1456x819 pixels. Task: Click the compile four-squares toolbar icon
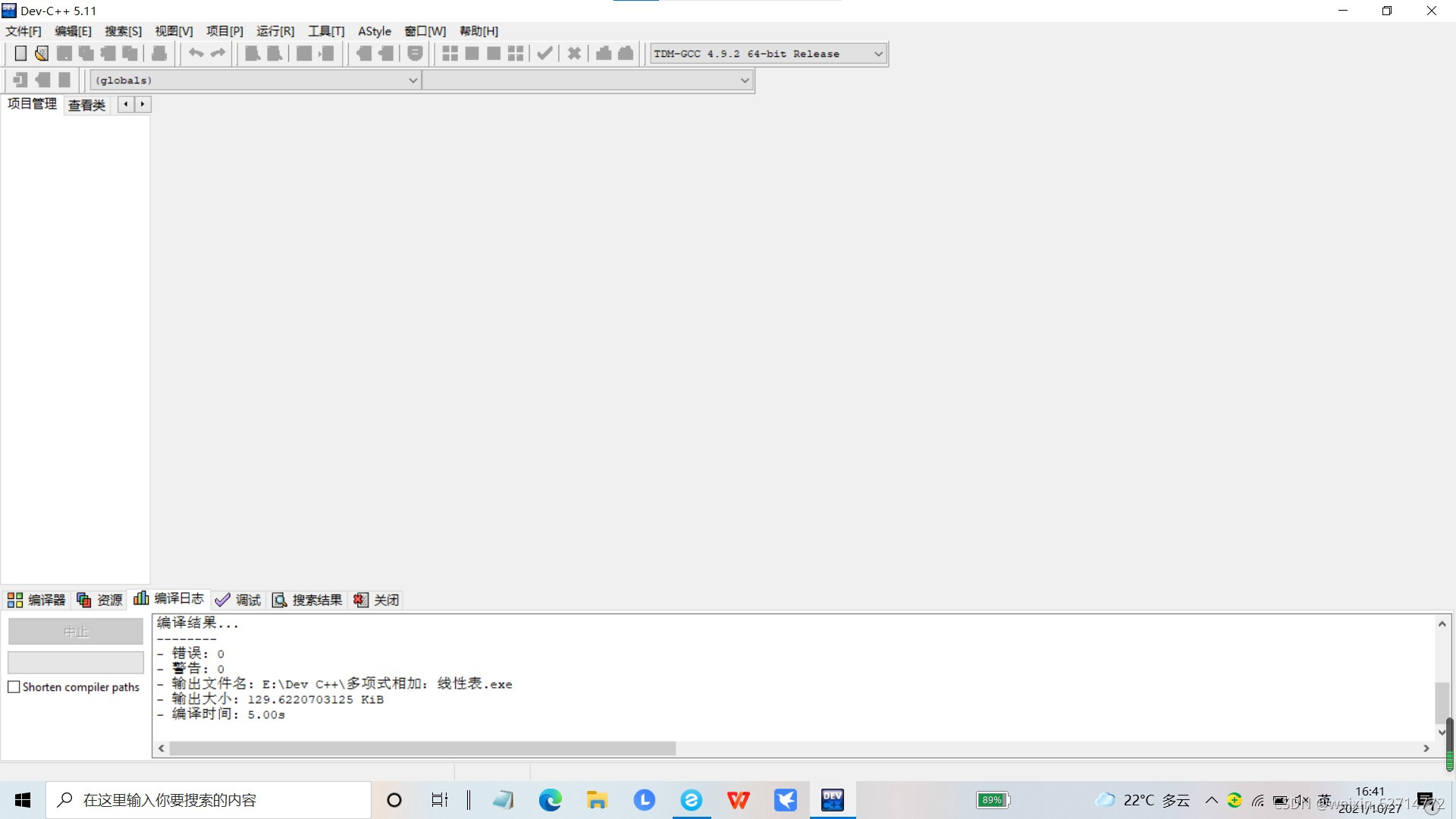(x=450, y=53)
